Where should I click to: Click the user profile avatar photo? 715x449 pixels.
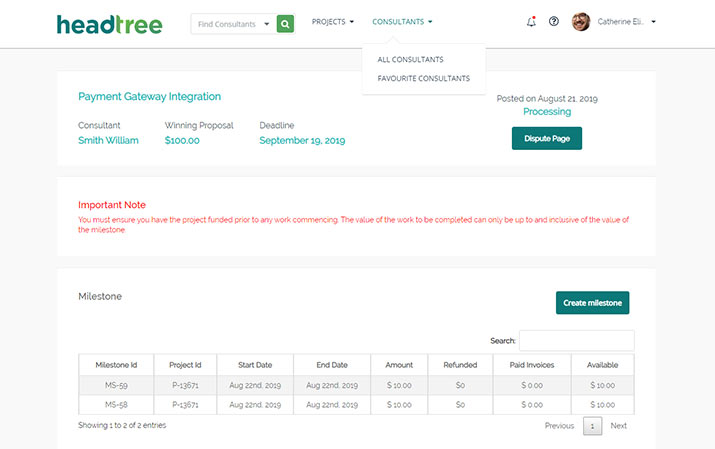[x=581, y=21]
